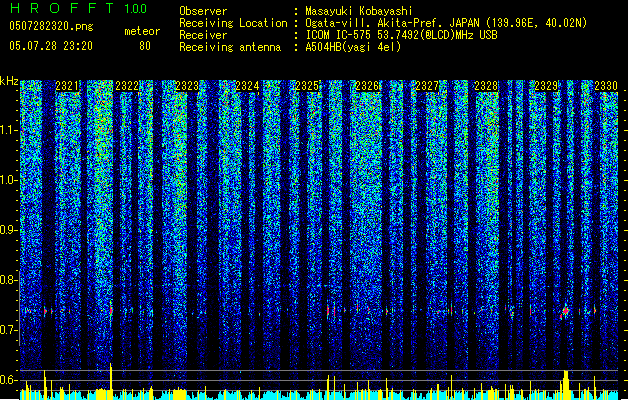Click the 2325 time marker
The height and width of the screenshot is (400, 629).
[307, 86]
